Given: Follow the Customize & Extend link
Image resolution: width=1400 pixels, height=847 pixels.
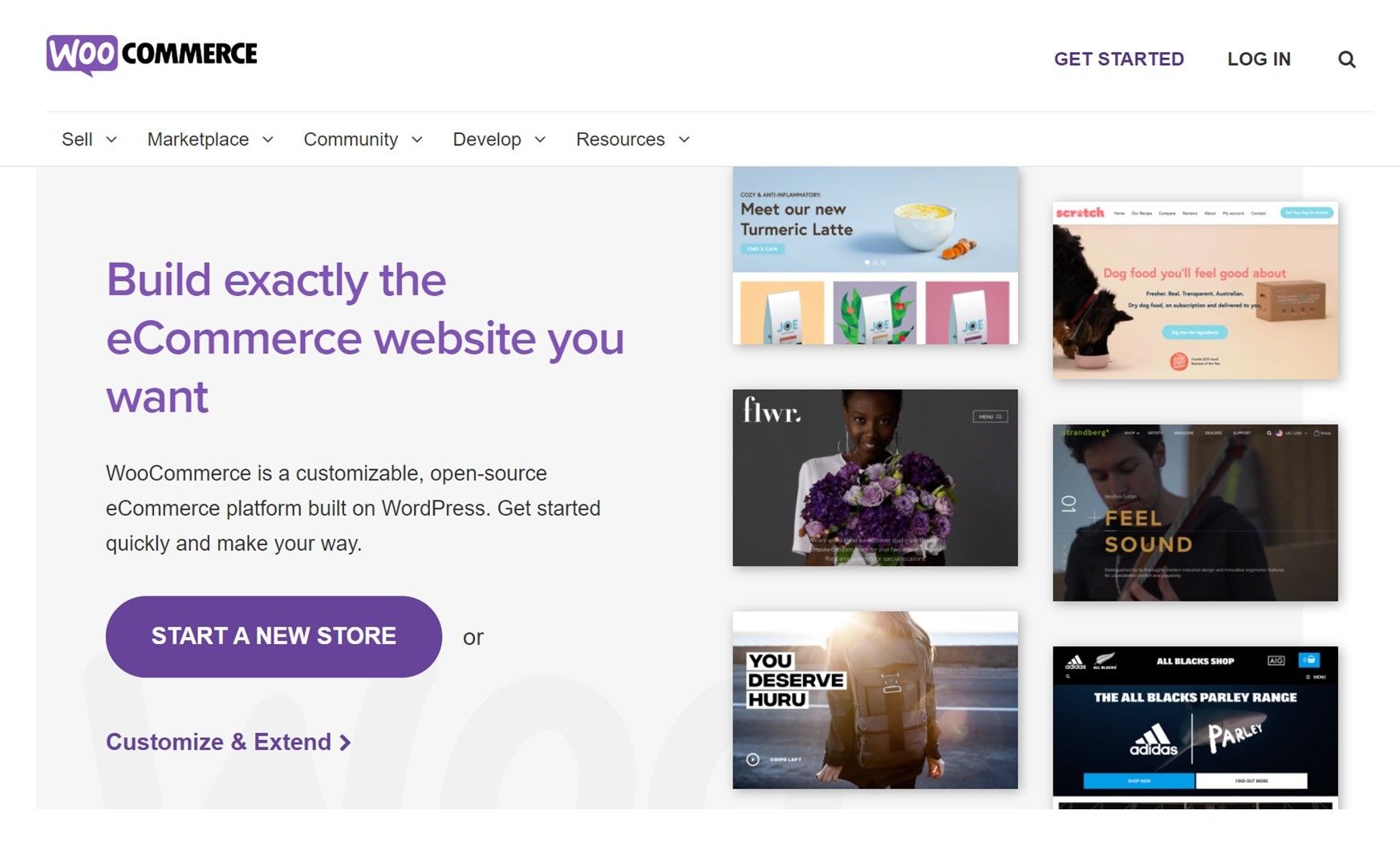Looking at the screenshot, I should (228, 742).
